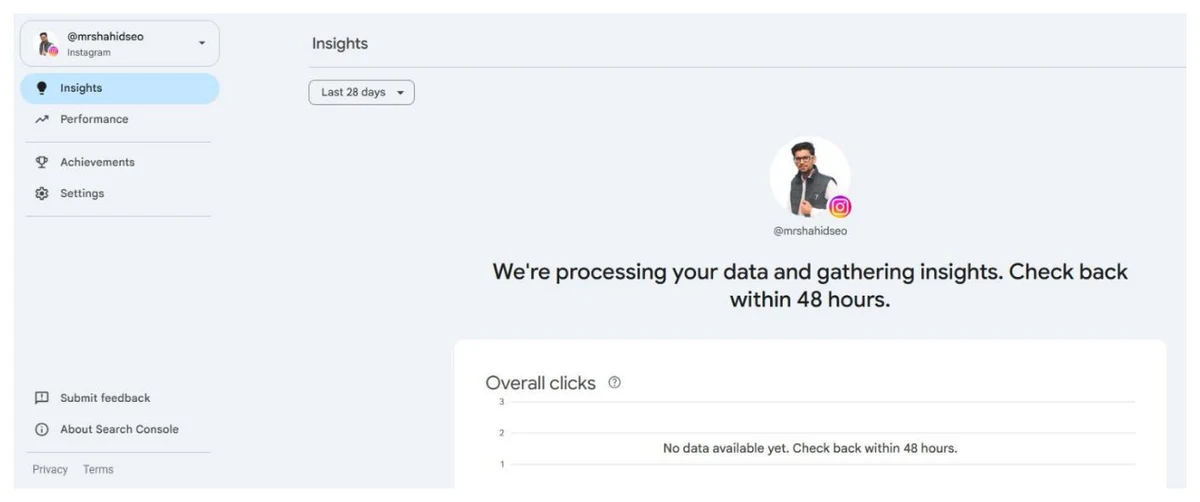Click the About Search Console info icon

[41, 429]
